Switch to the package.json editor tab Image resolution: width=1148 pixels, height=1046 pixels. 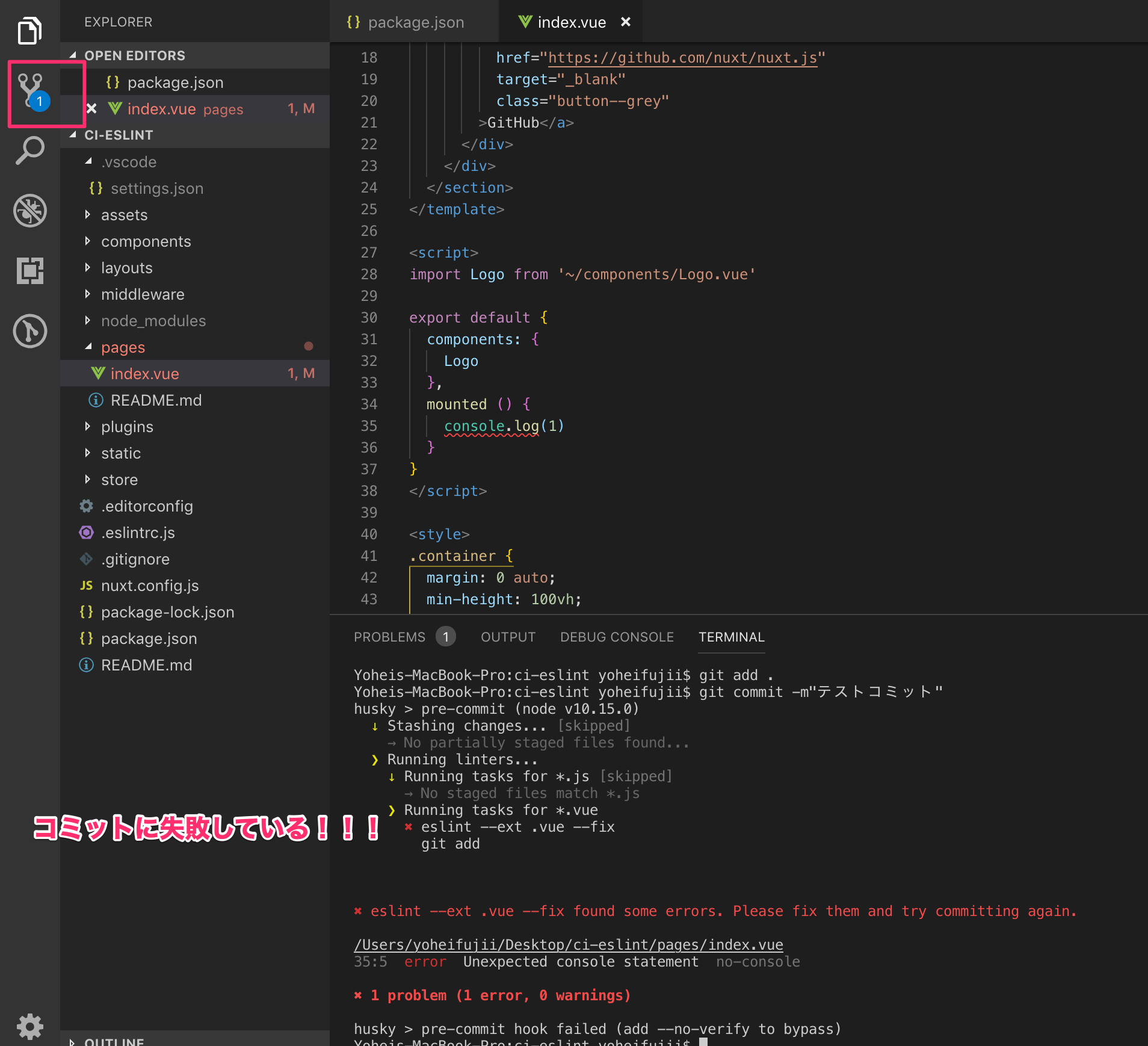coord(415,22)
